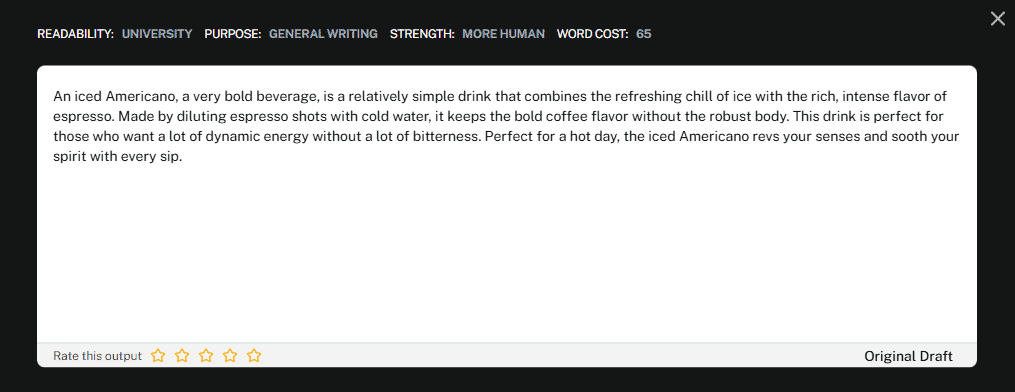Close the output dialog with the X
1015x392 pixels.
pos(998,19)
